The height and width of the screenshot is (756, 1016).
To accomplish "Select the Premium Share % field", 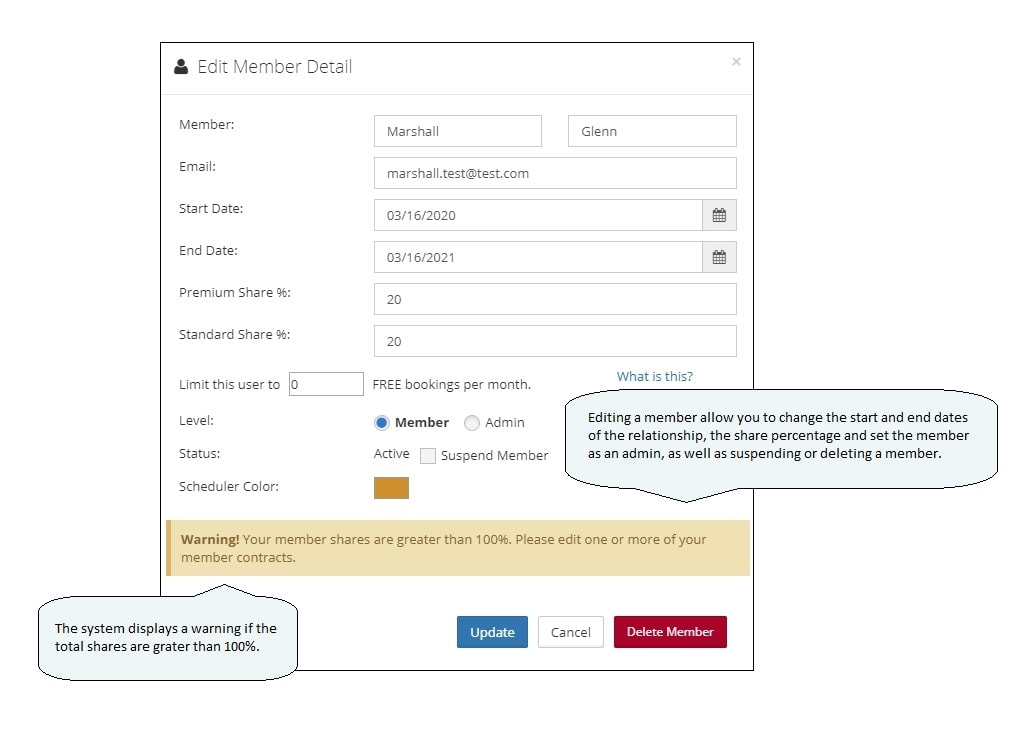I will coord(554,299).
